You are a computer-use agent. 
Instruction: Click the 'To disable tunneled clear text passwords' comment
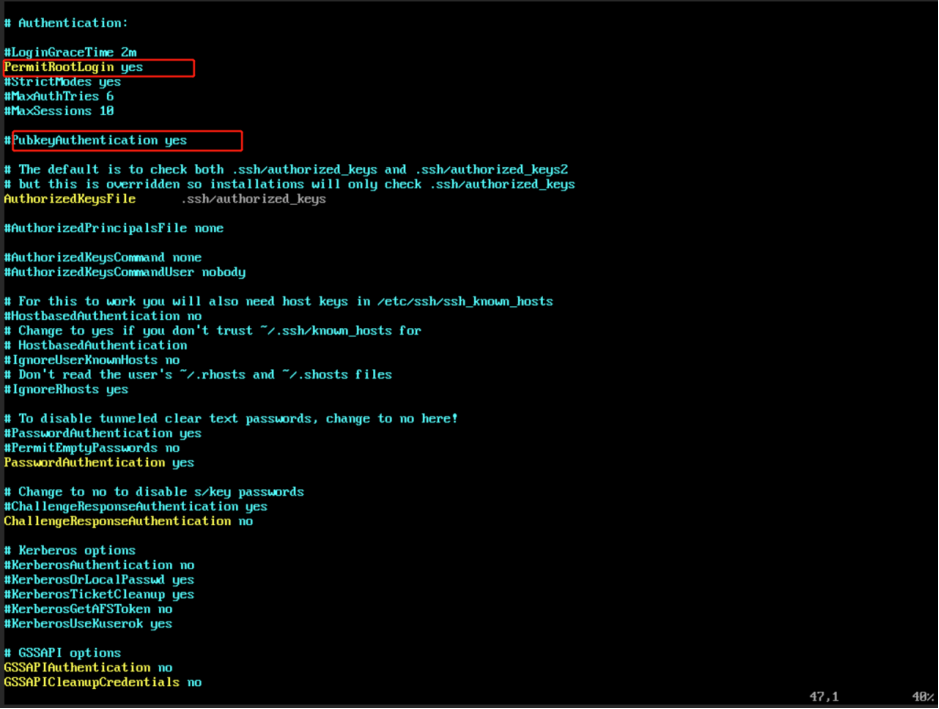pos(231,419)
